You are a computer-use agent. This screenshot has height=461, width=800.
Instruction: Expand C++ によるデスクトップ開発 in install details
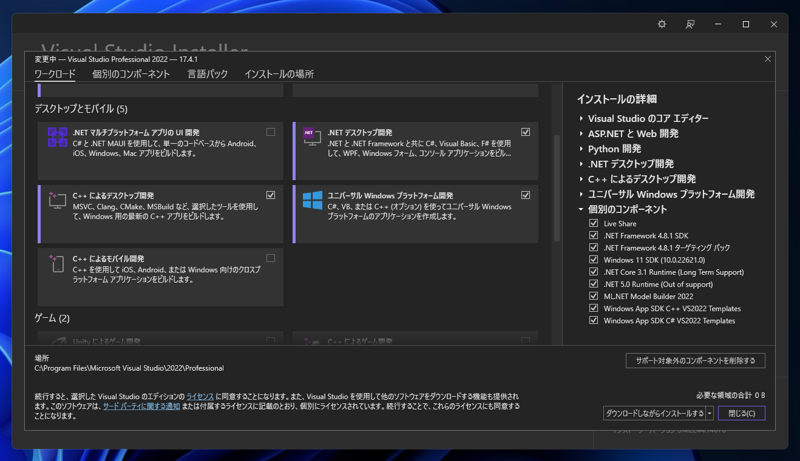[581, 179]
